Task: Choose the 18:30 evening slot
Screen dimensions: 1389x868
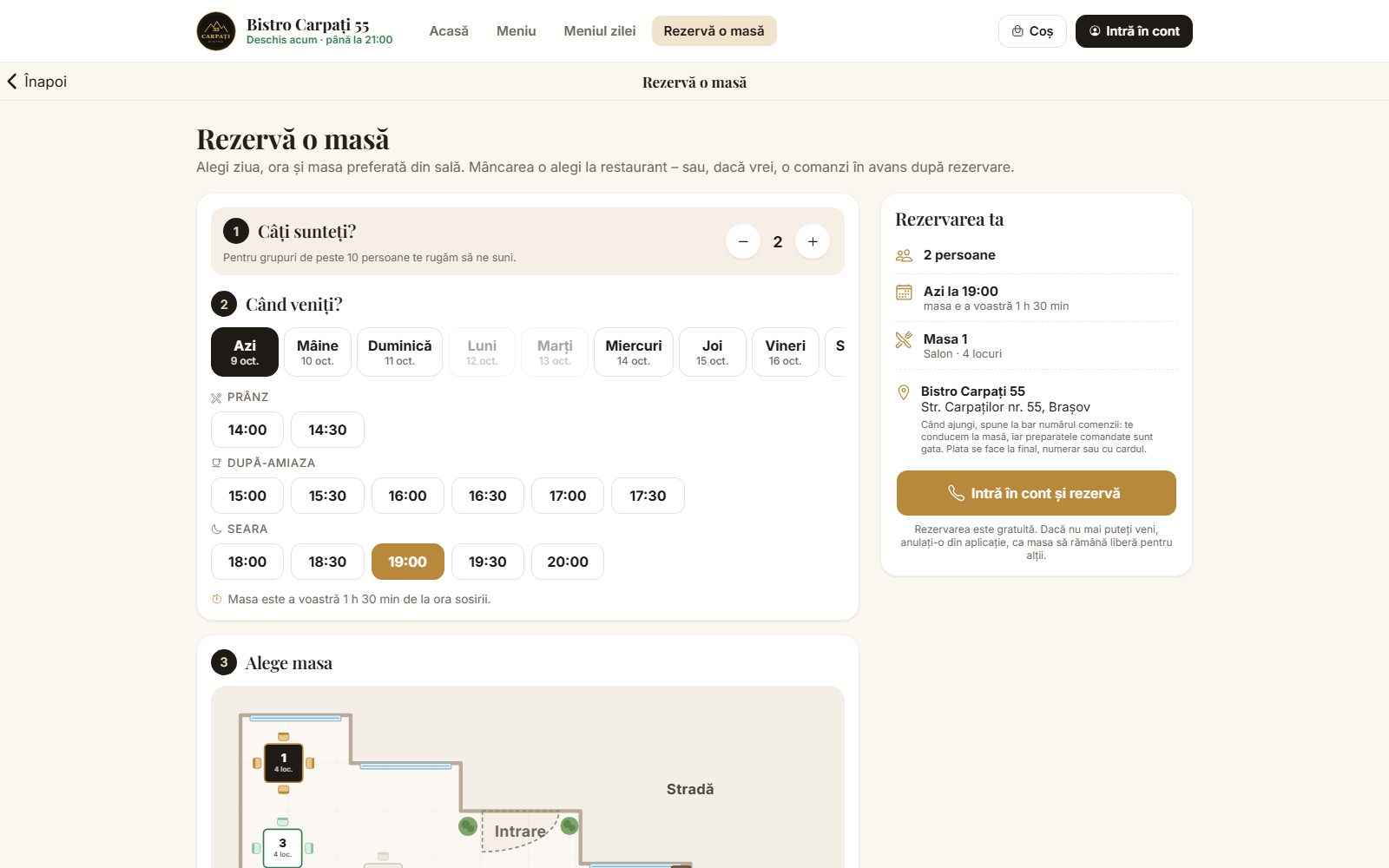Action: 327,562
